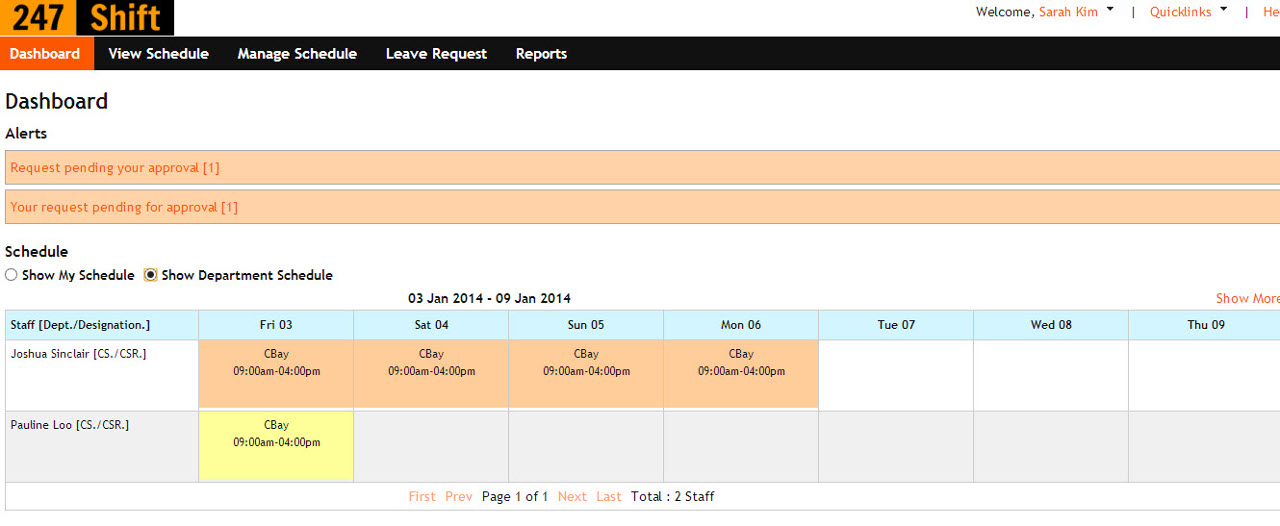
Task: Open Joshua Sinclair's Fri 03 CBay shift
Action: coord(276,375)
